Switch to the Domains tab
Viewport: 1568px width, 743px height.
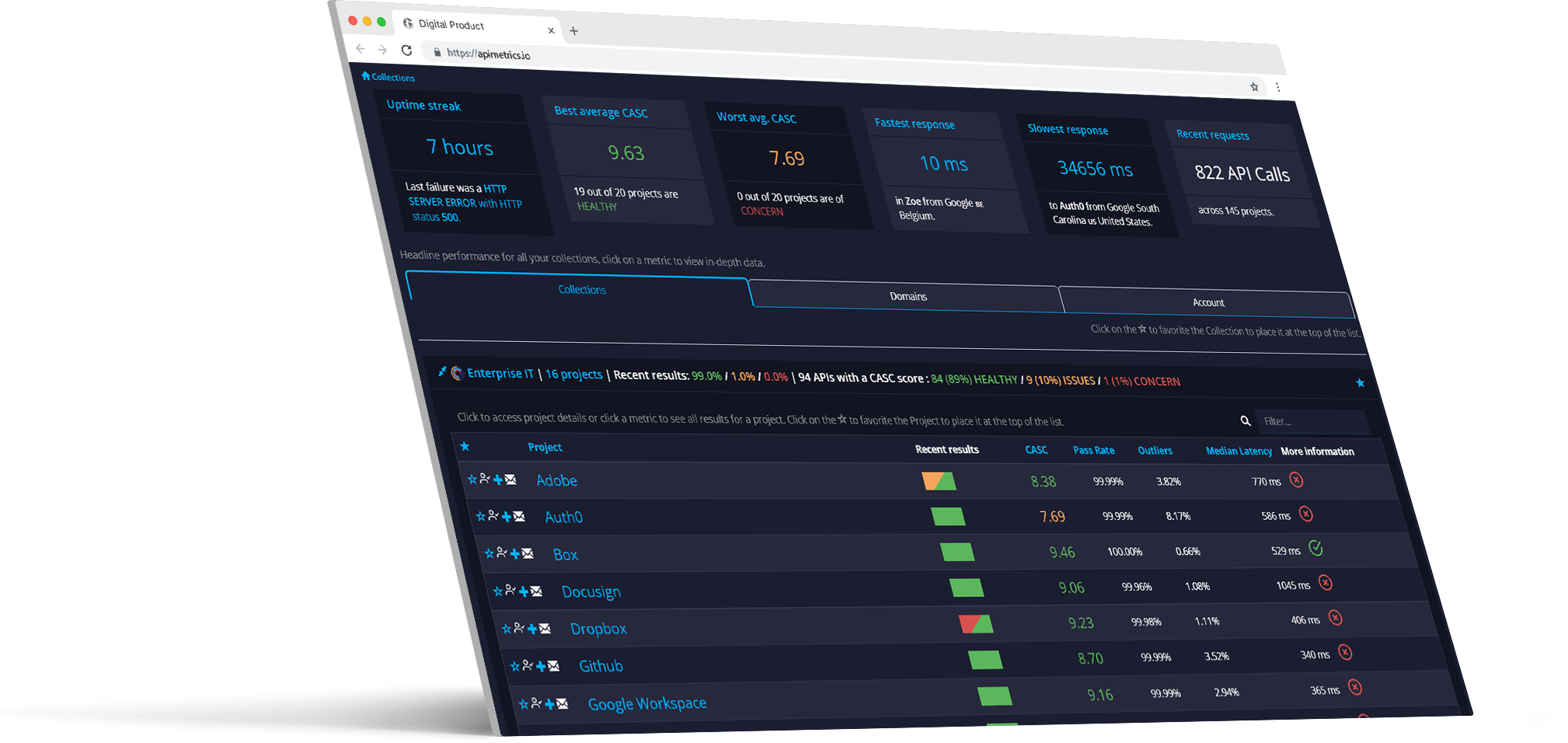point(908,296)
